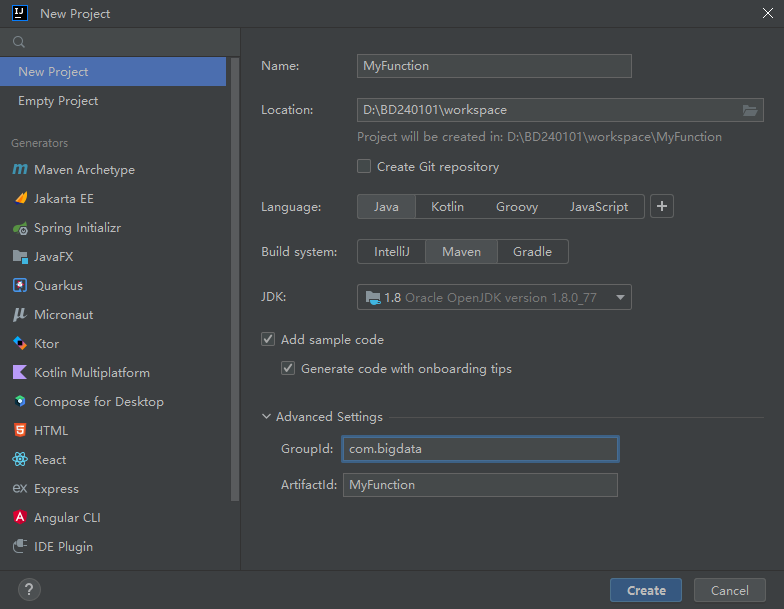The image size is (784, 609).
Task: Click the generator list scrollbar
Action: pyautogui.click(x=234, y=279)
